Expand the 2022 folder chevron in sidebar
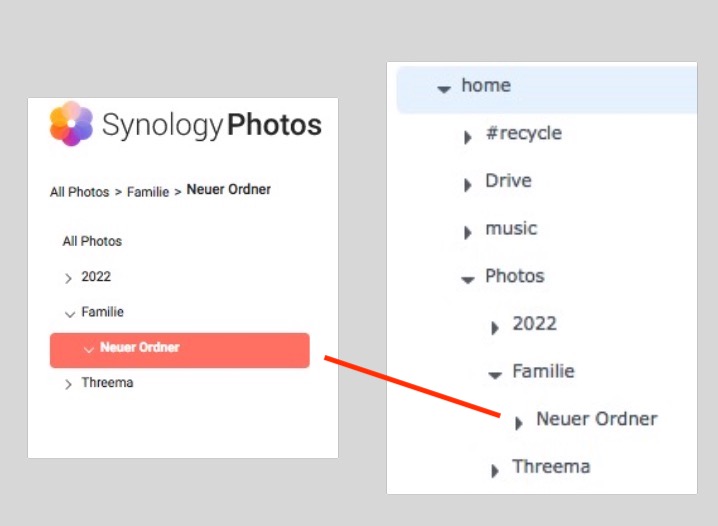718x526 pixels. point(68,278)
